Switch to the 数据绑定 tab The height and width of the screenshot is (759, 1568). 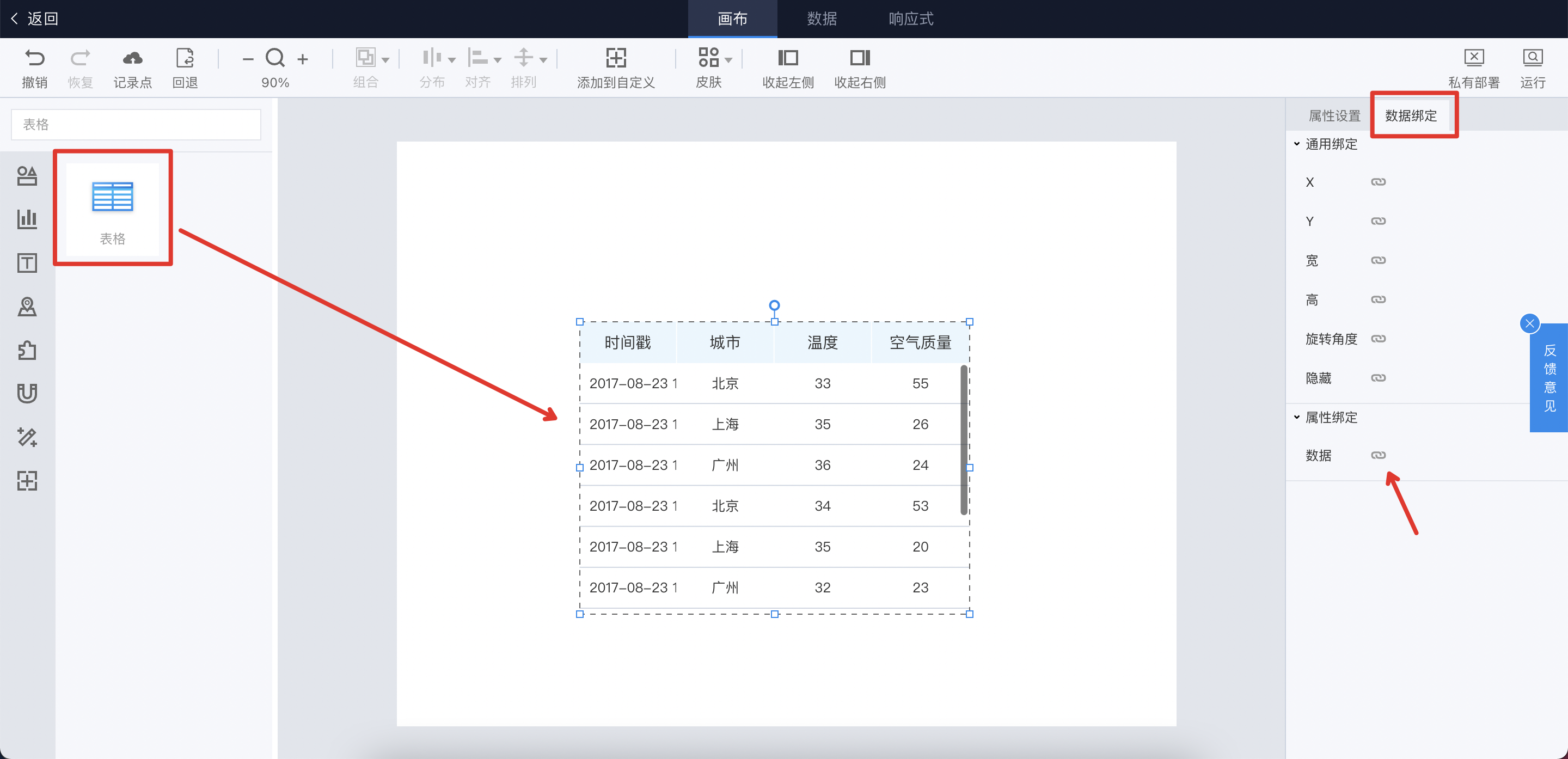(x=1411, y=115)
